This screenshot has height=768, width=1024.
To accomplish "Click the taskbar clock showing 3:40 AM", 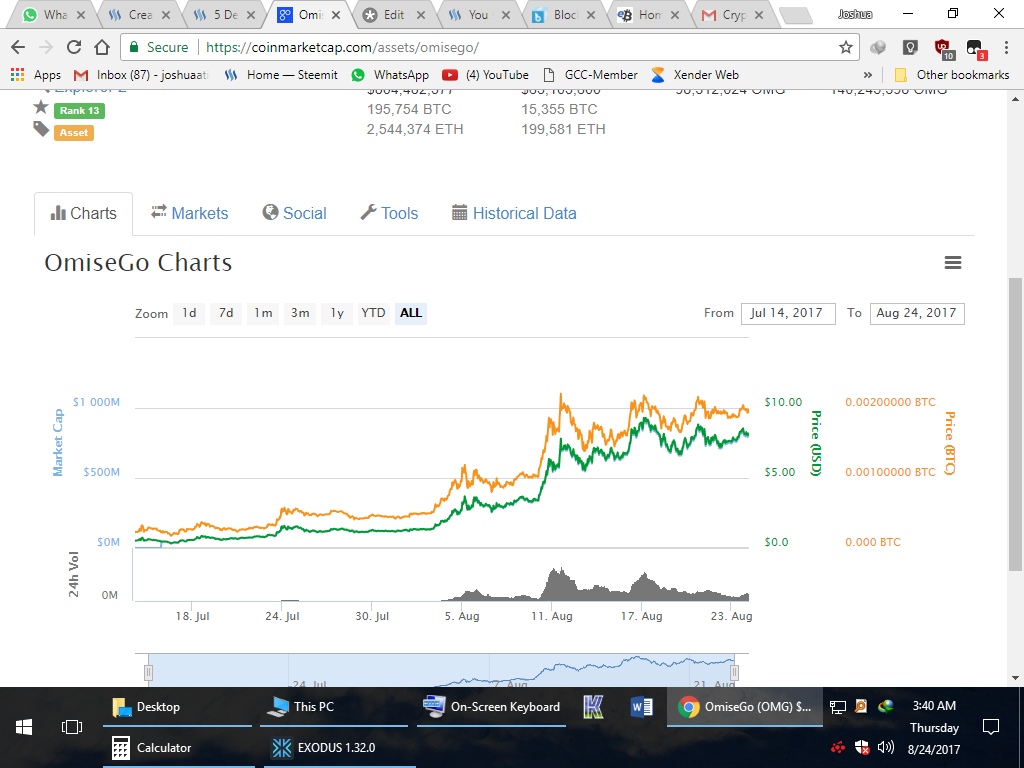I will [x=934, y=706].
